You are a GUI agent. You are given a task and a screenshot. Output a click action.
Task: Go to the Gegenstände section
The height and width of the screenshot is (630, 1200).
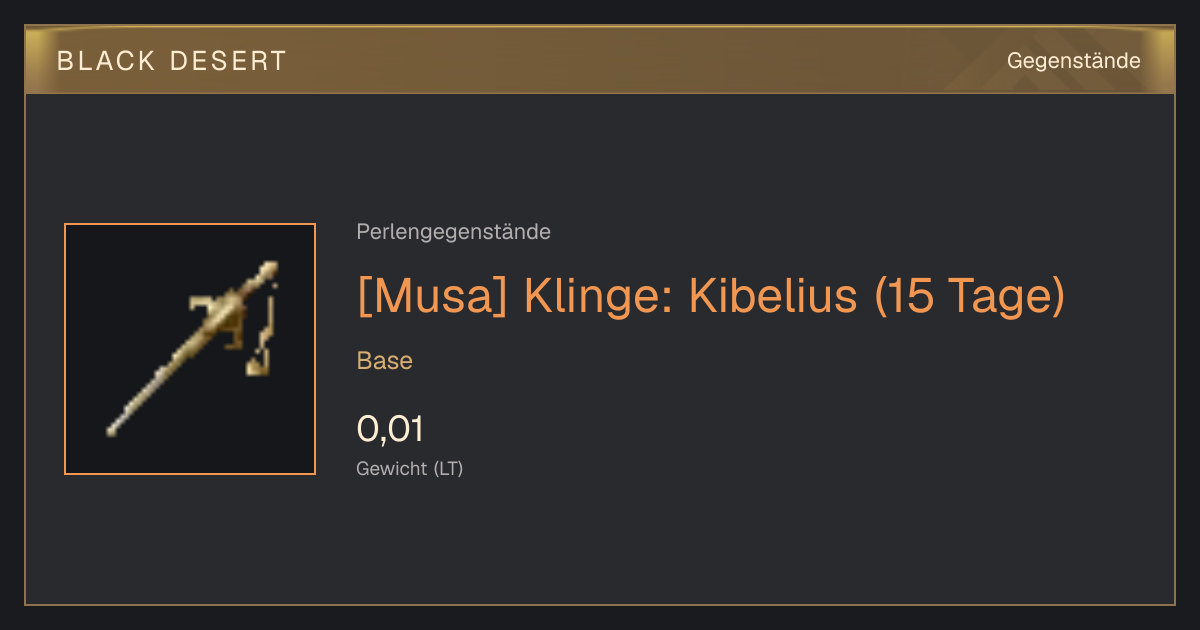point(1073,61)
